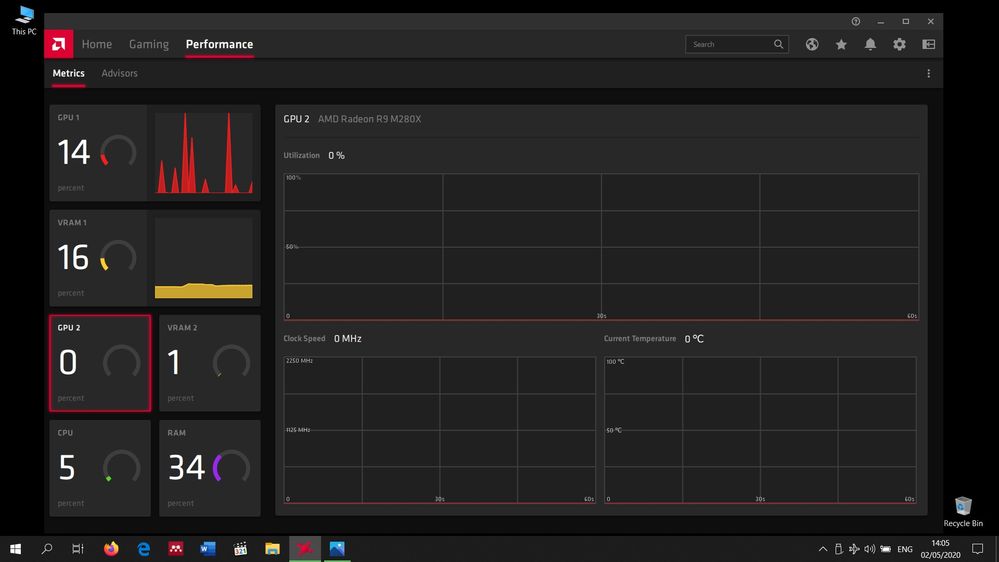999x562 pixels.
Task: Select the RAM metric tile
Action: point(210,468)
